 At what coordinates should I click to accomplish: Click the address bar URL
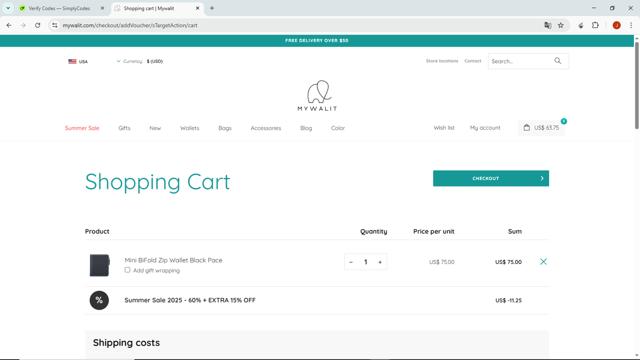tap(130, 25)
